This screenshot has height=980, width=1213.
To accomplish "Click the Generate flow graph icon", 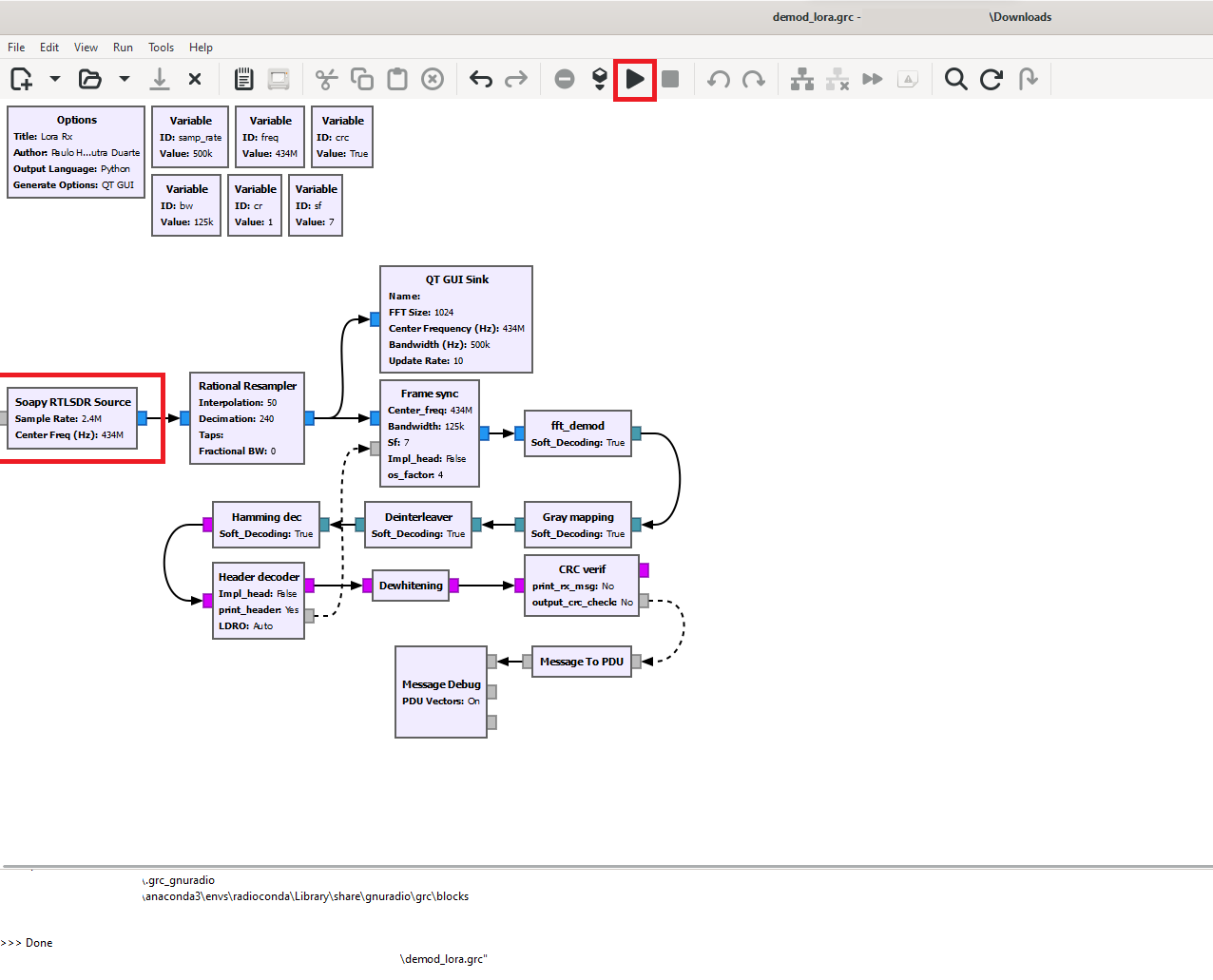I will [599, 79].
